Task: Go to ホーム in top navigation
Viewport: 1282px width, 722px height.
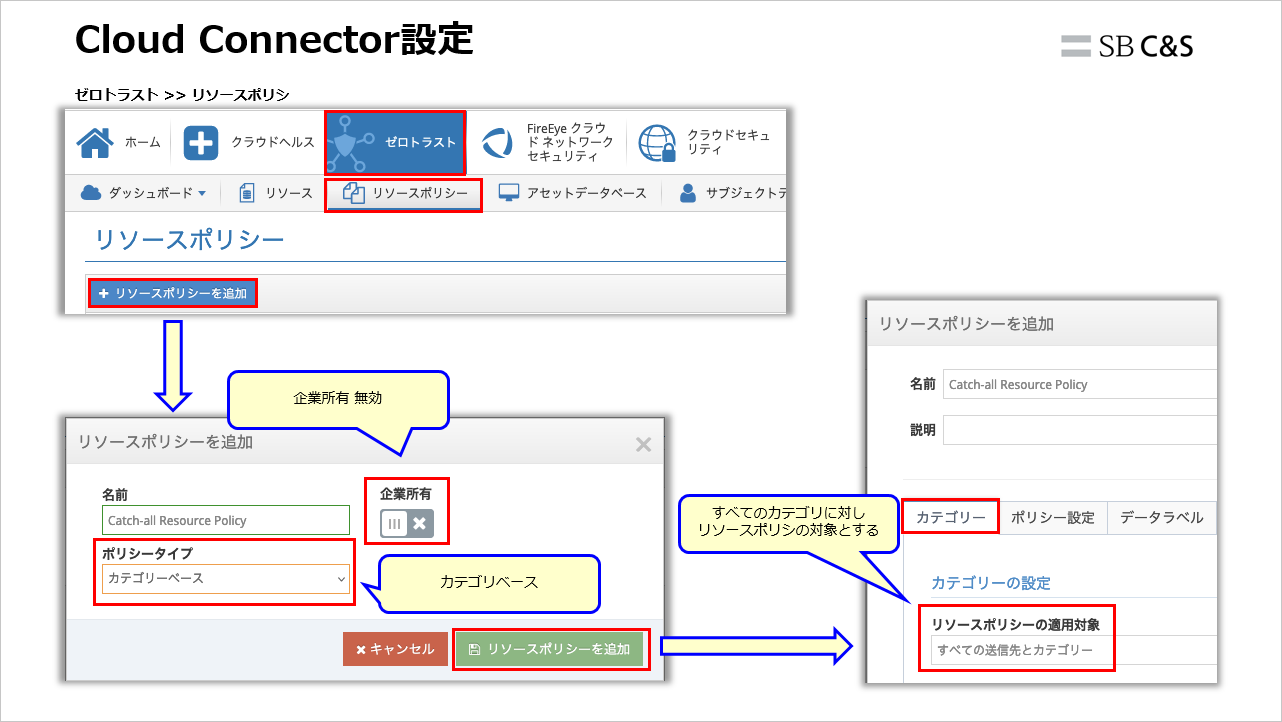Action: click(x=118, y=143)
